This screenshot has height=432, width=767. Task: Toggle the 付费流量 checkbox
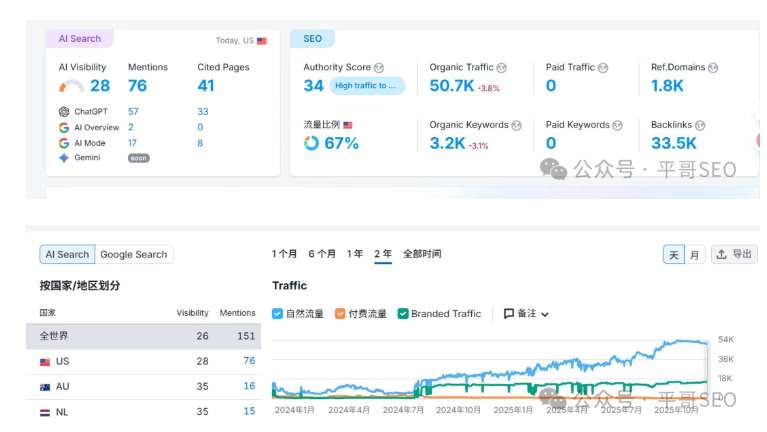(x=340, y=314)
